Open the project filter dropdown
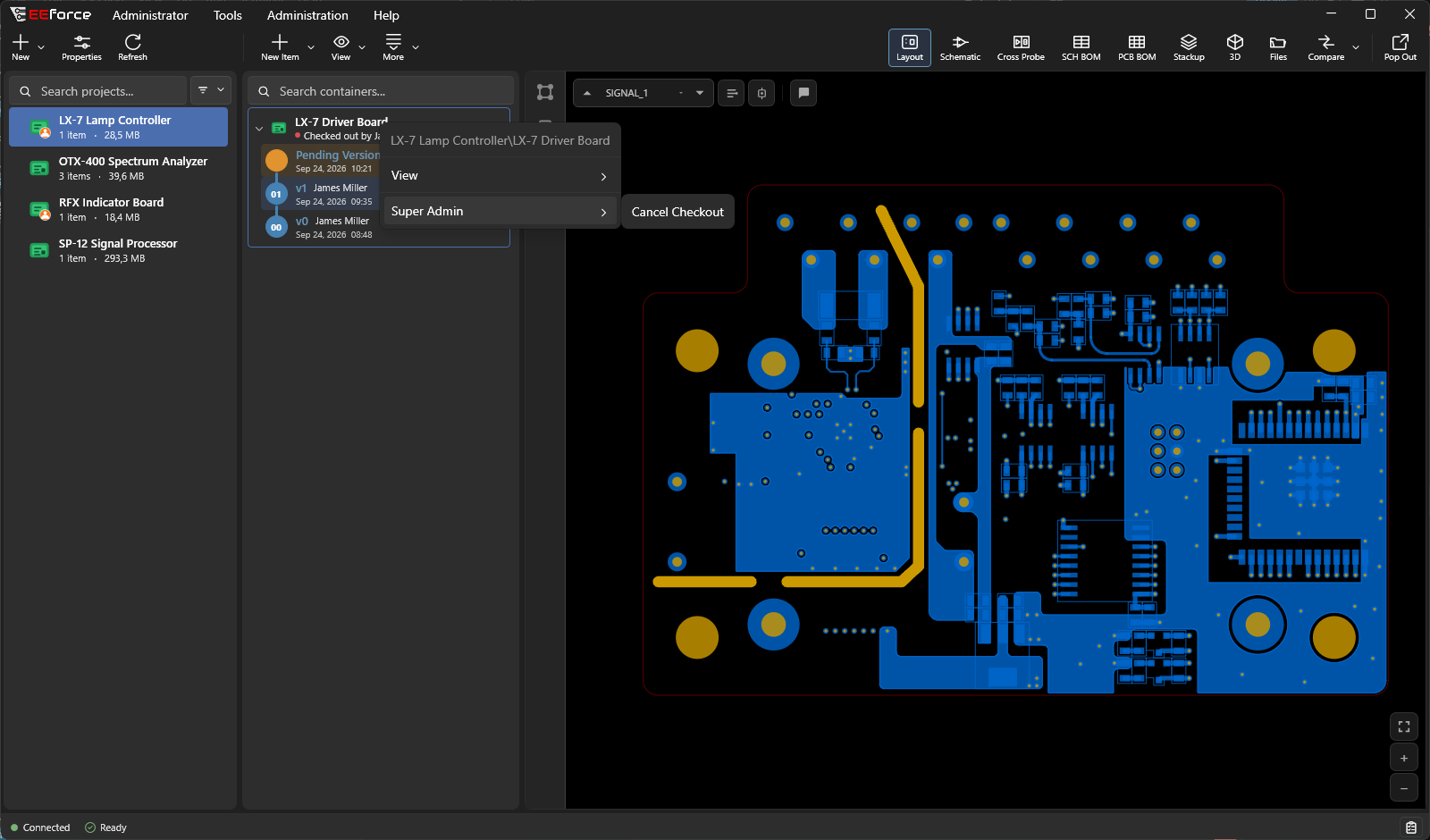 click(212, 90)
